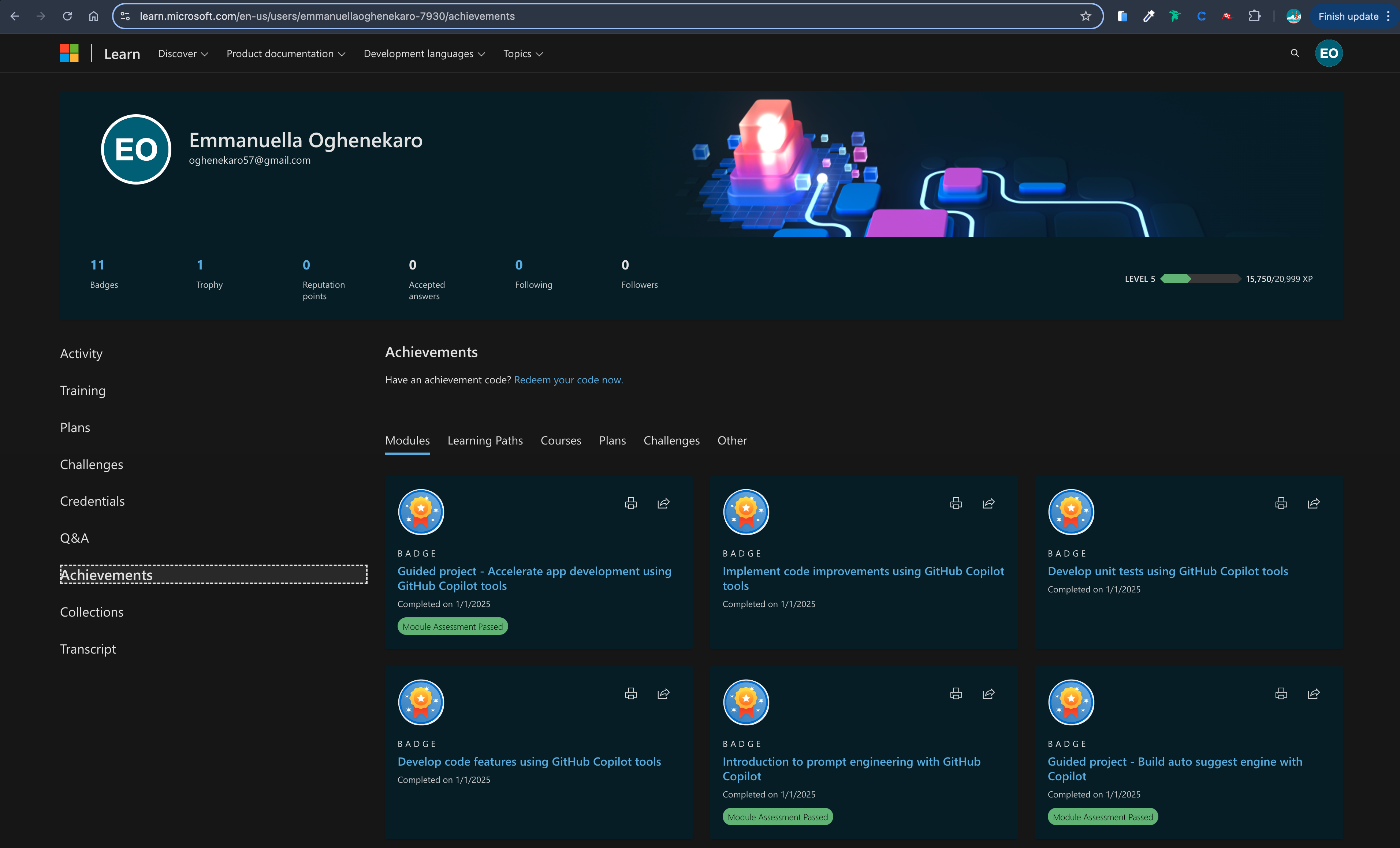Screen dimensions: 1400x848
Task: Open the Transcript sidebar link
Action: tap(88, 649)
